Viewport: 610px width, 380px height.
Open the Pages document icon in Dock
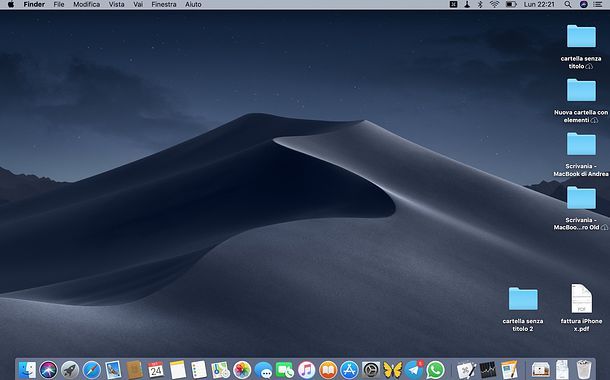click(509, 369)
